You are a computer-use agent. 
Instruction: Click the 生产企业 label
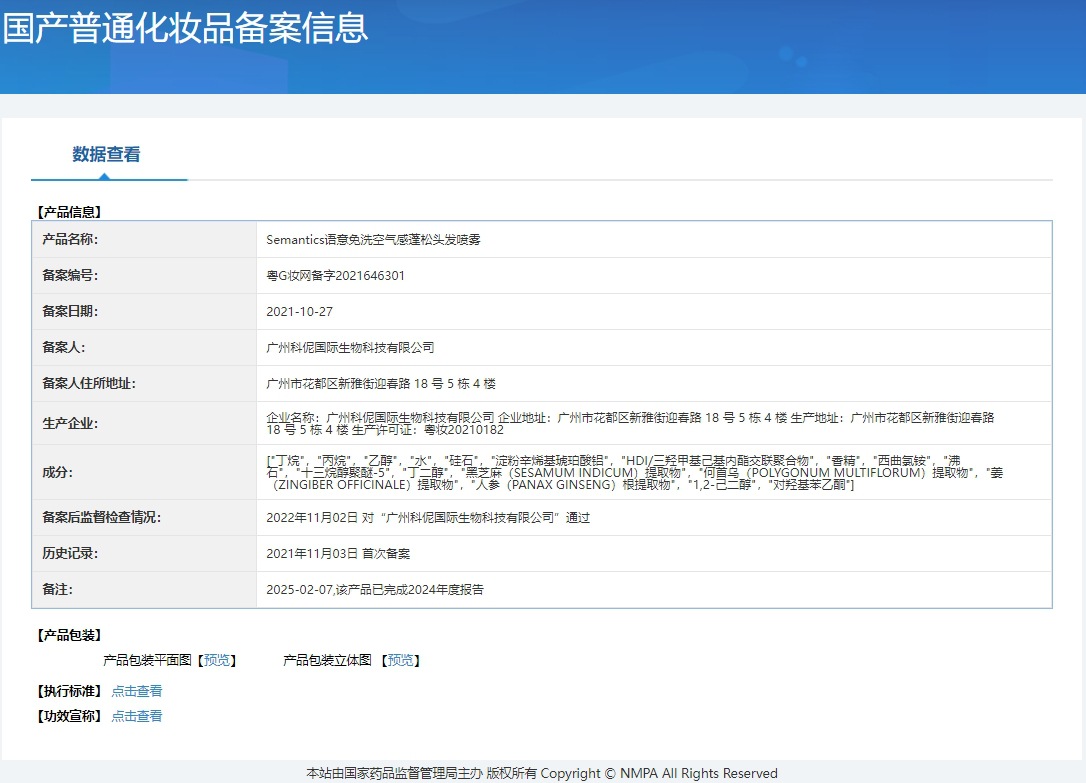pos(70,424)
